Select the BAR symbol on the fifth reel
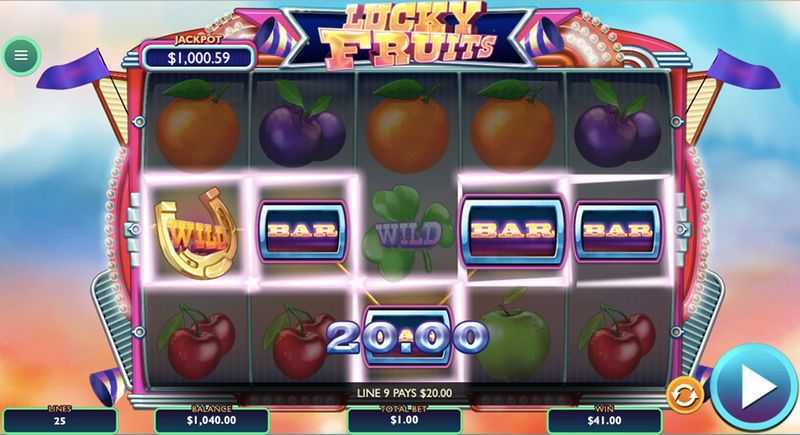 pyautogui.click(x=618, y=231)
